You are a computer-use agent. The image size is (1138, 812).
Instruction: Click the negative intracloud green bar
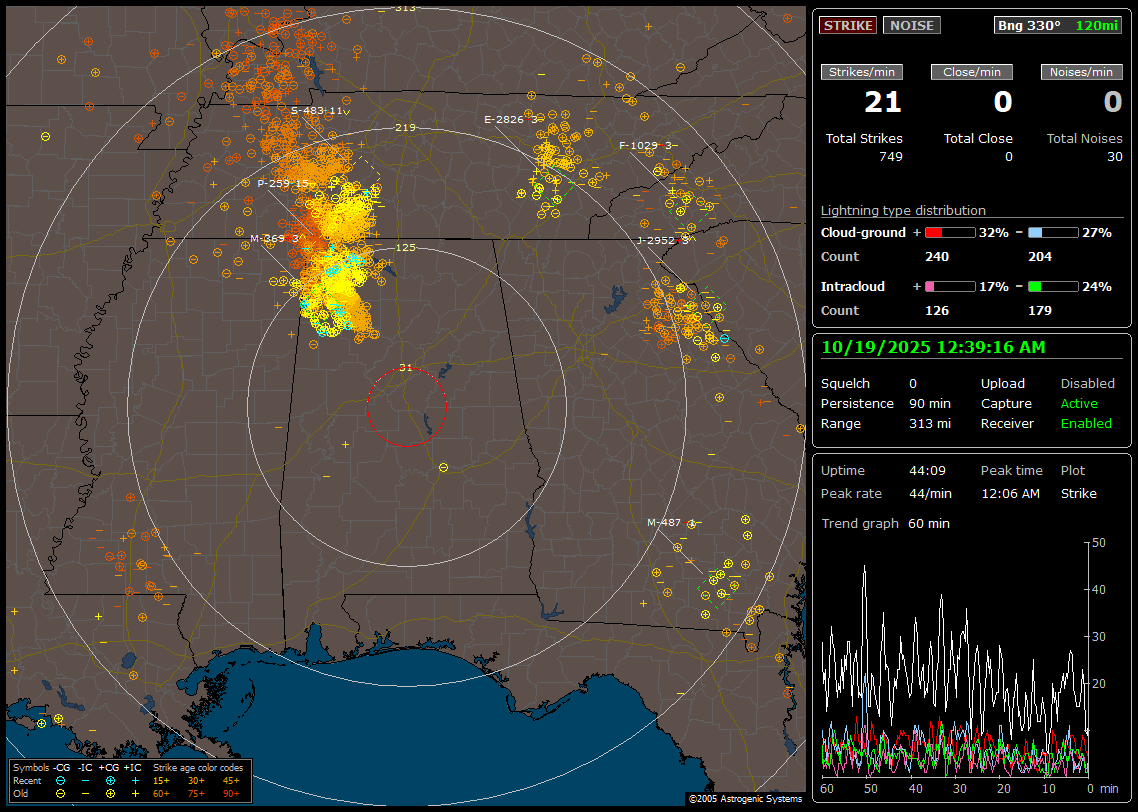pyautogui.click(x=1053, y=286)
